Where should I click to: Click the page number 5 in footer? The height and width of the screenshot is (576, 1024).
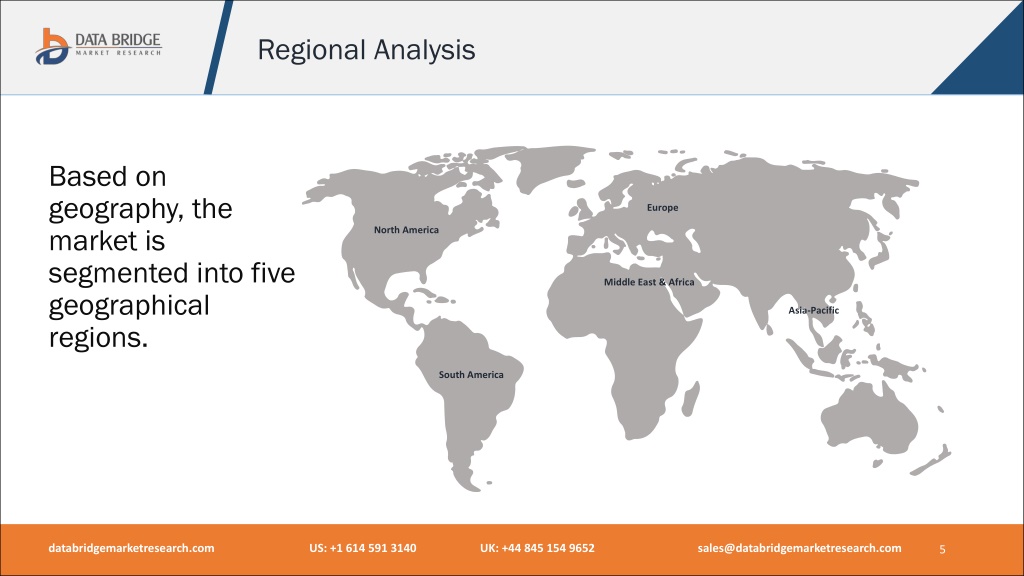point(942,549)
